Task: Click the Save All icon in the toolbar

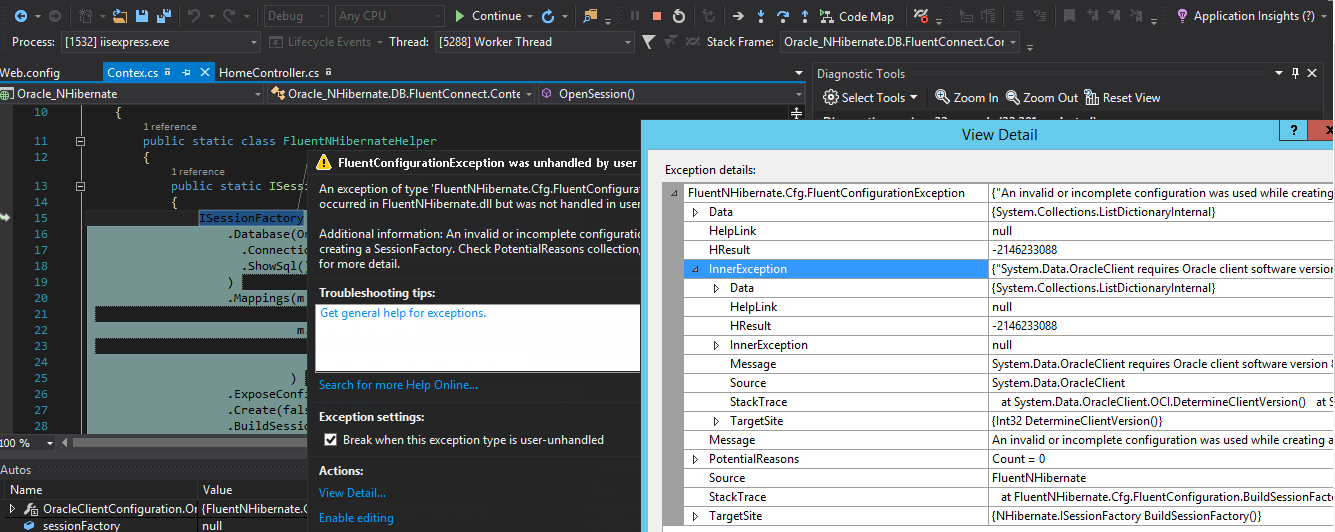Action: [x=162, y=16]
